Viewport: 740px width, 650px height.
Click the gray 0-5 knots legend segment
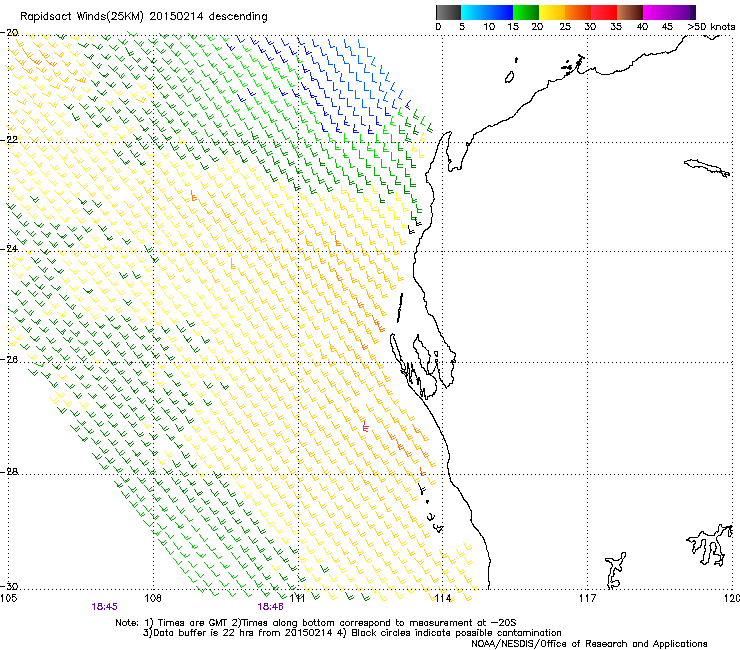coord(448,12)
